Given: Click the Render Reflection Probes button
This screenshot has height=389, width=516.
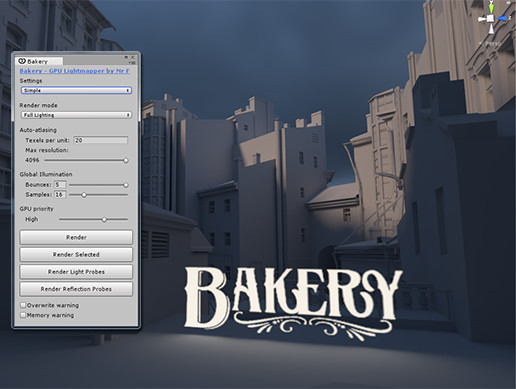Looking at the screenshot, I should tap(76, 289).
